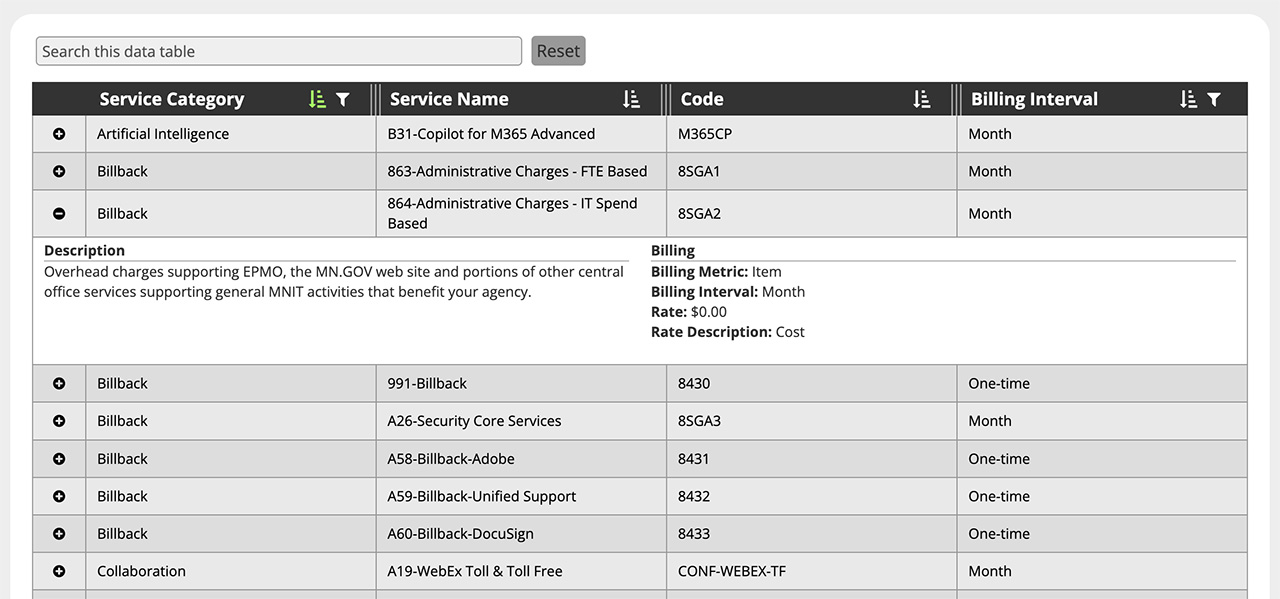Click the Reset button
Image resolution: width=1280 pixels, height=599 pixels.
558,50
